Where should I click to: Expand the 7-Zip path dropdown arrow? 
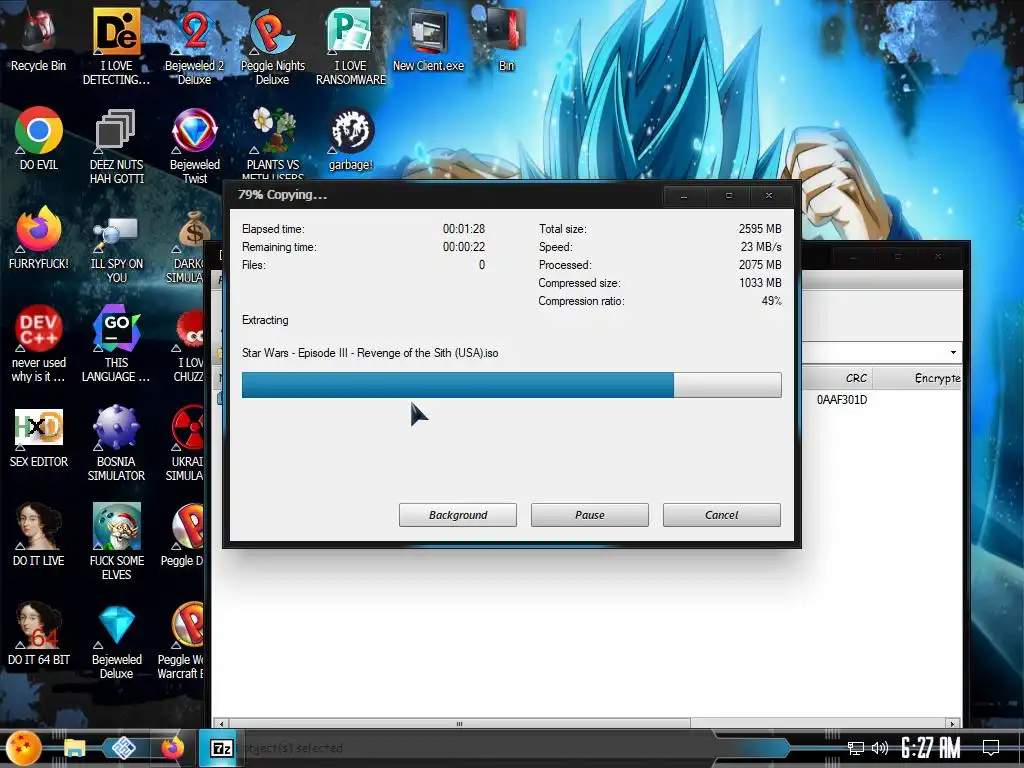(953, 353)
